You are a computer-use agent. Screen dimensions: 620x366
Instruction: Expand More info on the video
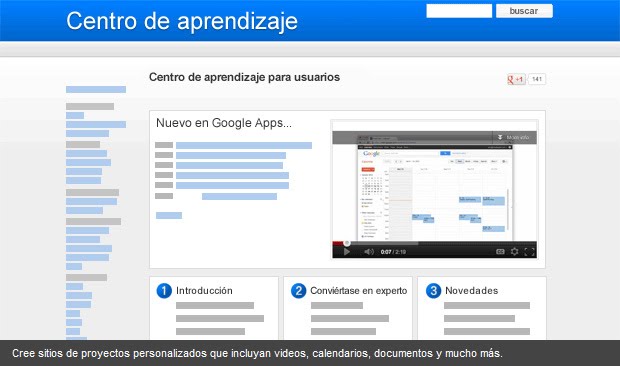[x=514, y=137]
